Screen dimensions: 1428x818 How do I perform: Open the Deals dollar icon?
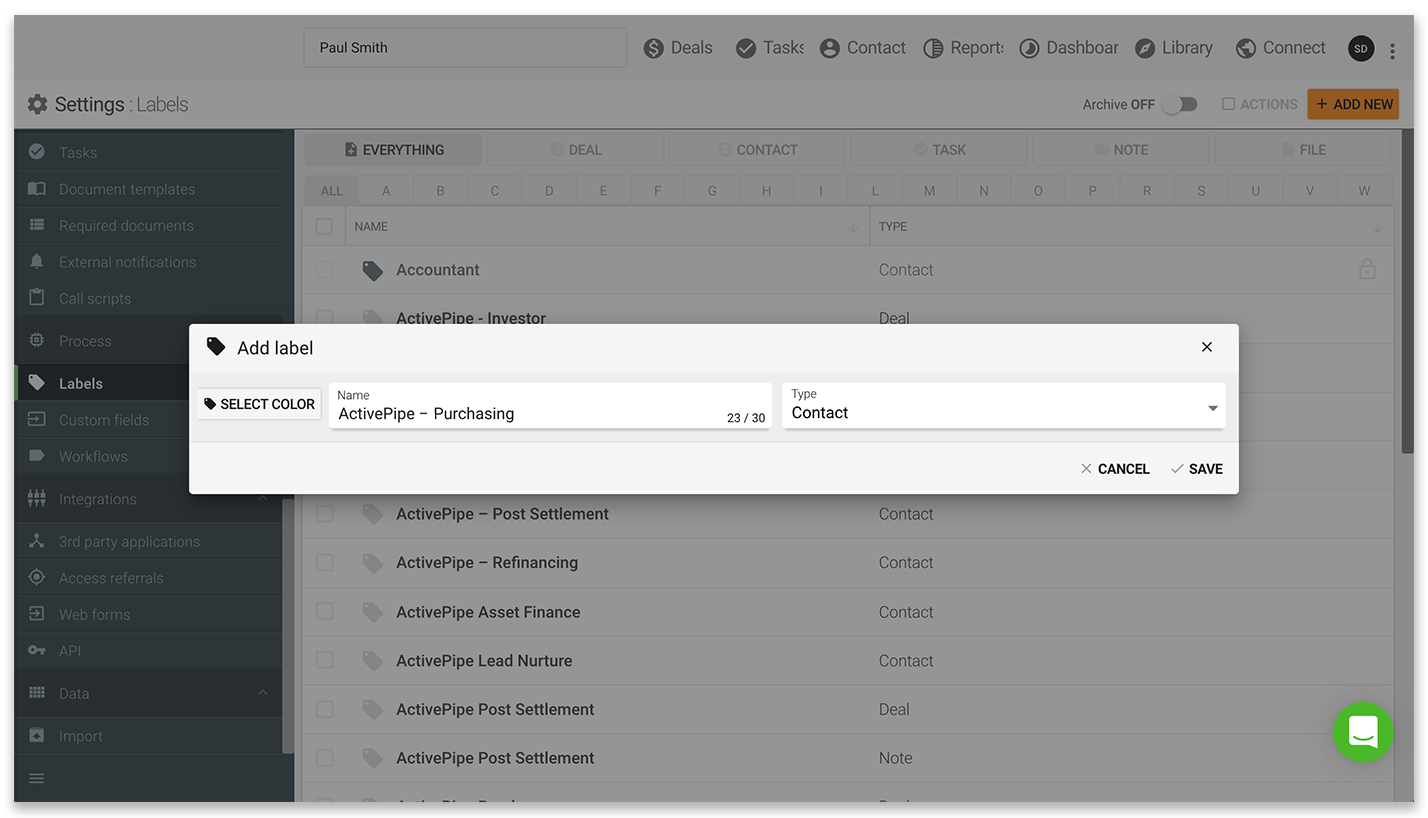pos(654,48)
